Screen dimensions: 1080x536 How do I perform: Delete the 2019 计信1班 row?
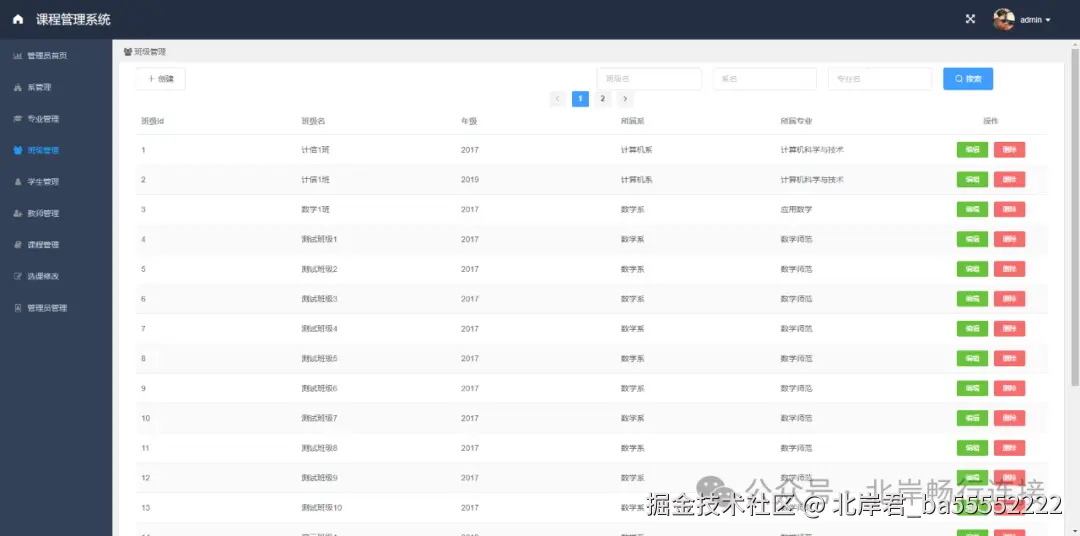pyautogui.click(x=1009, y=179)
